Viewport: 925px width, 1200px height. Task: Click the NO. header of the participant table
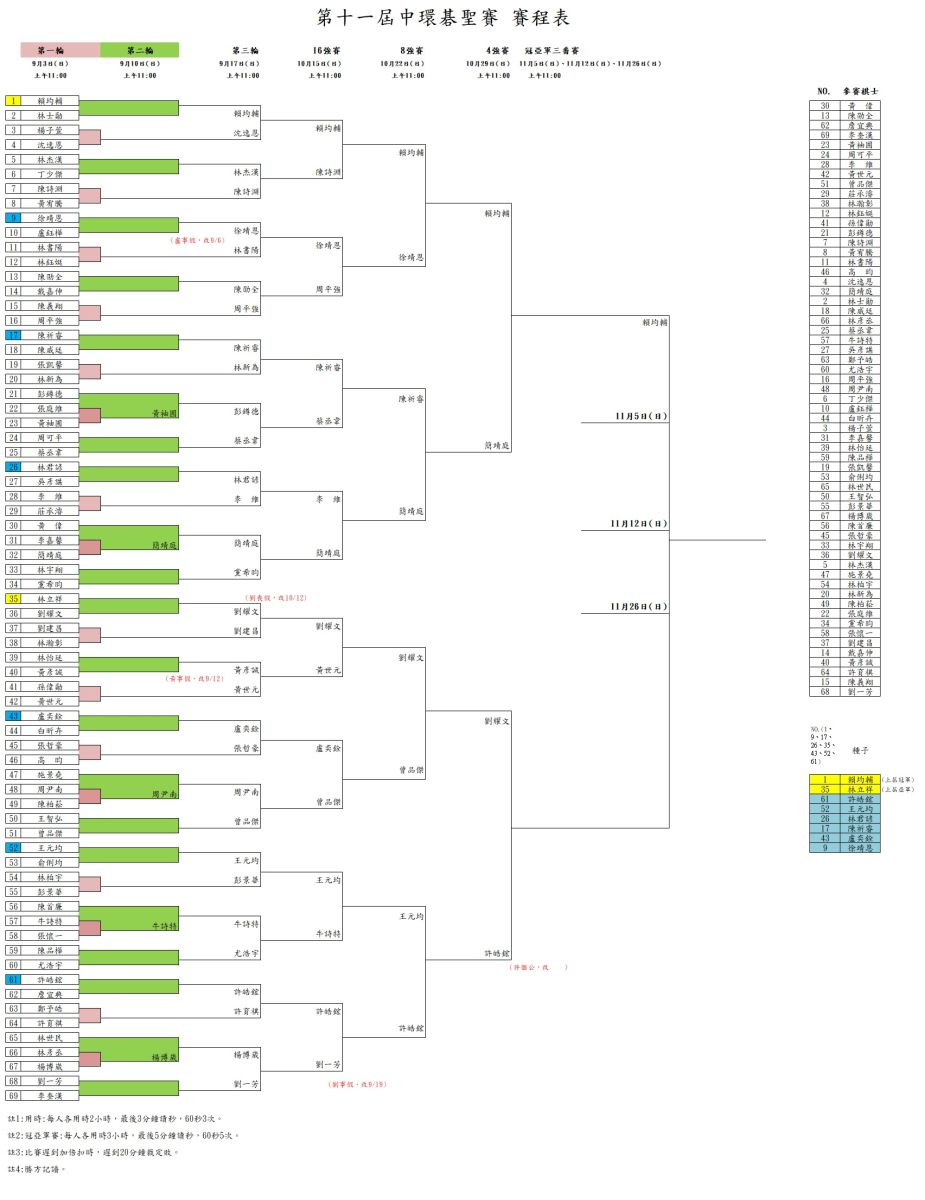pyautogui.click(x=824, y=90)
